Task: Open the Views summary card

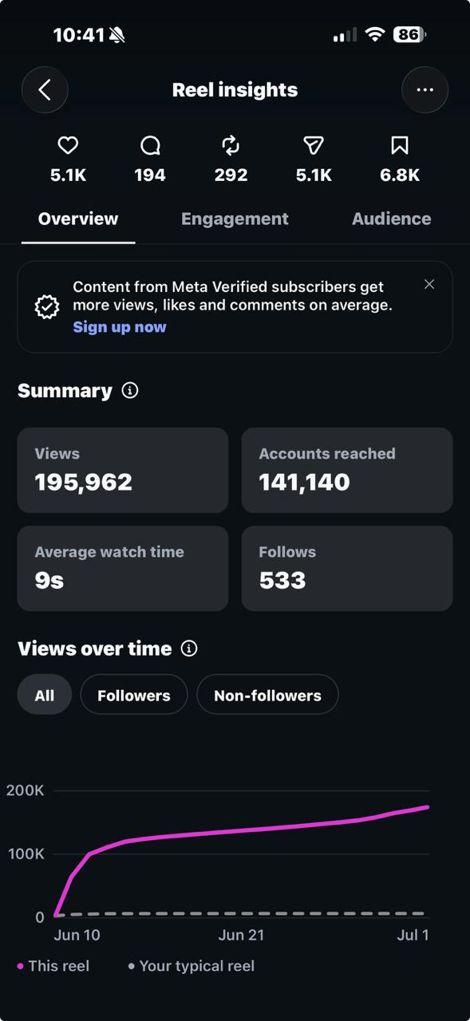Action: pyautogui.click(x=122, y=470)
